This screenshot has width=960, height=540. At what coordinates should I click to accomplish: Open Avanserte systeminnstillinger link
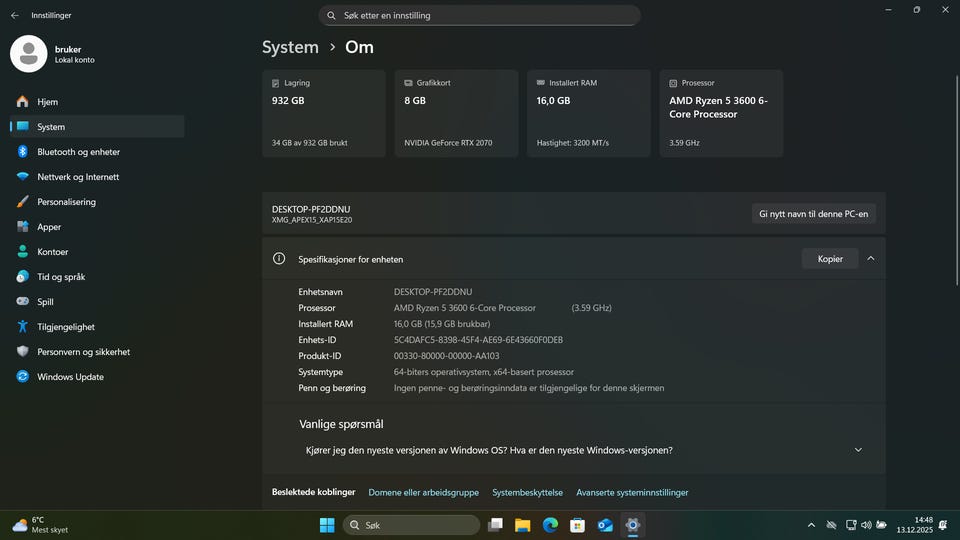pyautogui.click(x=632, y=492)
